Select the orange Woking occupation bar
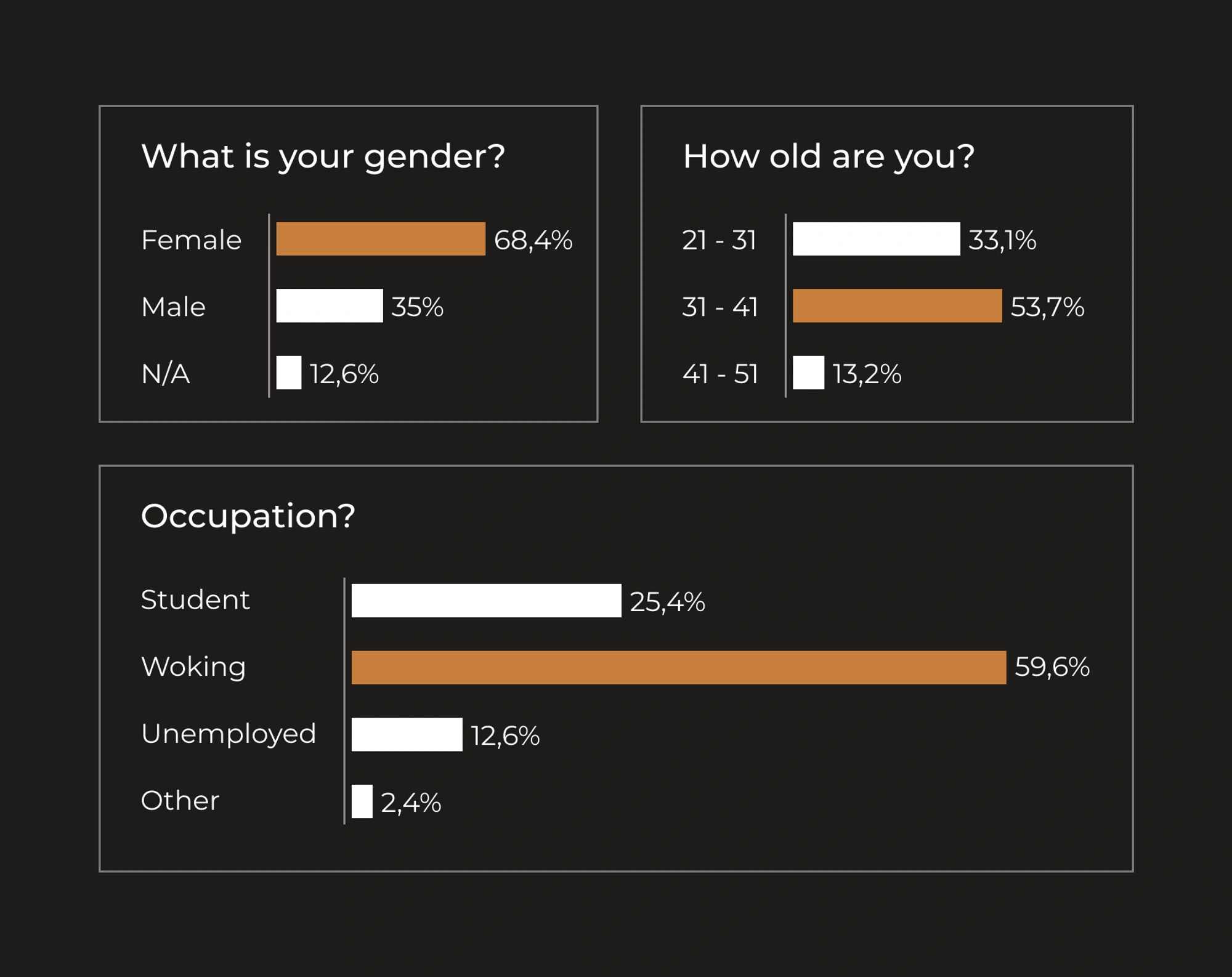Image resolution: width=1232 pixels, height=977 pixels. (x=679, y=668)
